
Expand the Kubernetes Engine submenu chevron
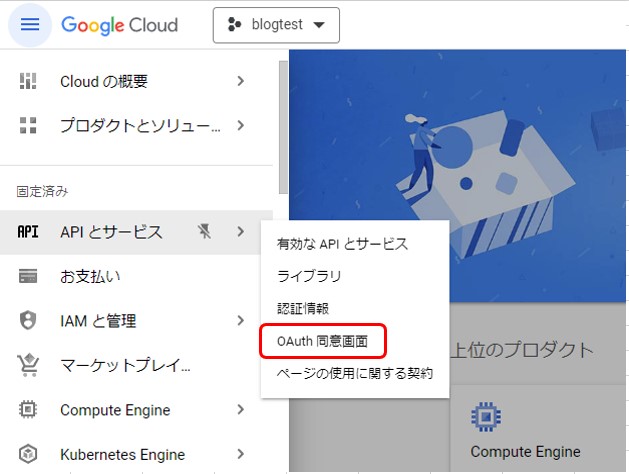240,454
